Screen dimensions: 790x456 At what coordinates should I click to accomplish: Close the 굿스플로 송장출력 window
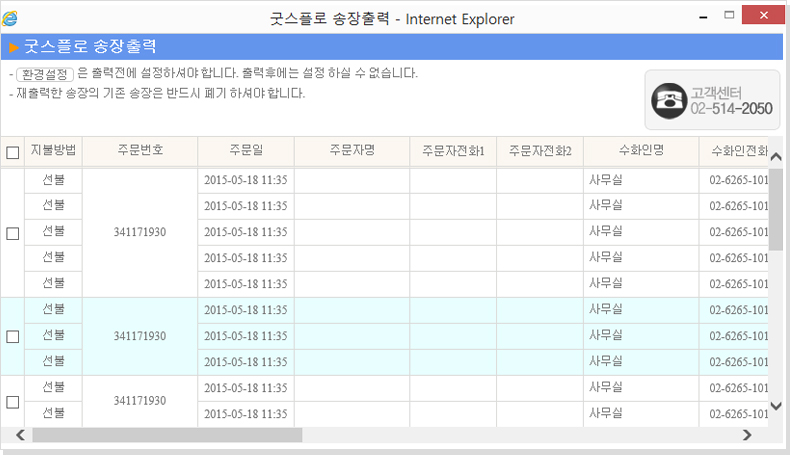763,15
